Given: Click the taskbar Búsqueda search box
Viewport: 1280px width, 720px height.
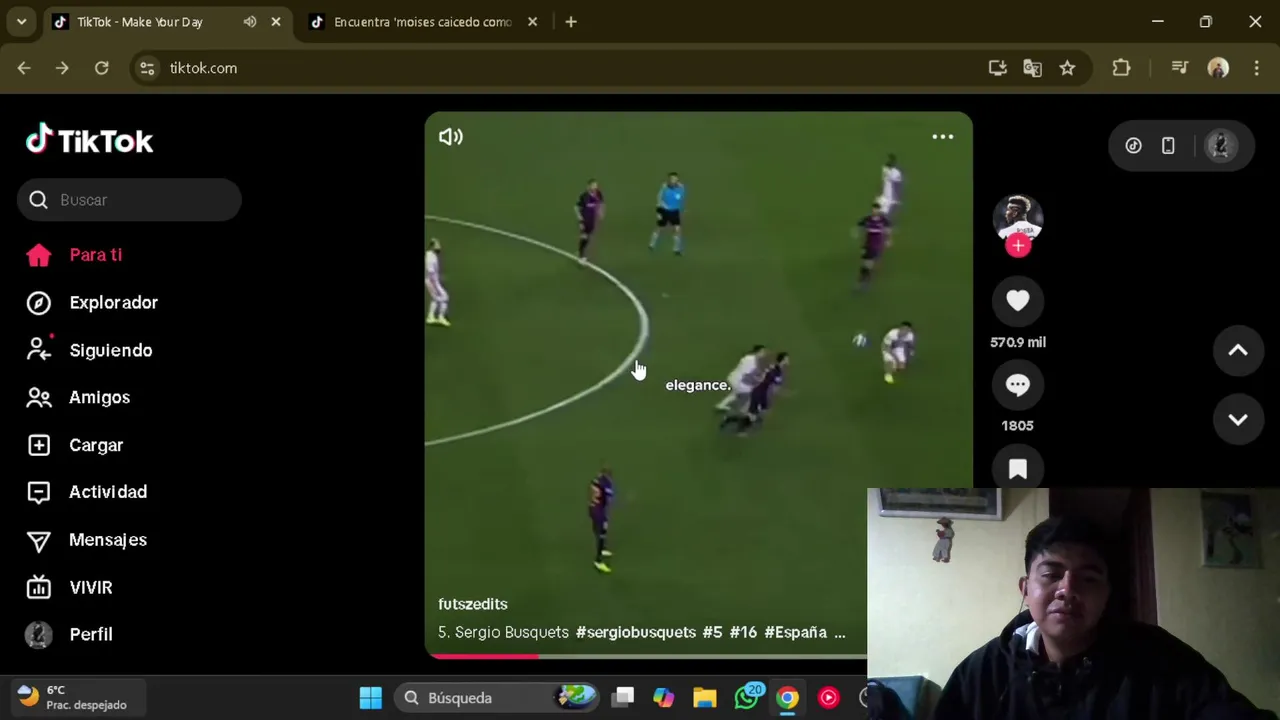Looking at the screenshot, I should [497, 698].
